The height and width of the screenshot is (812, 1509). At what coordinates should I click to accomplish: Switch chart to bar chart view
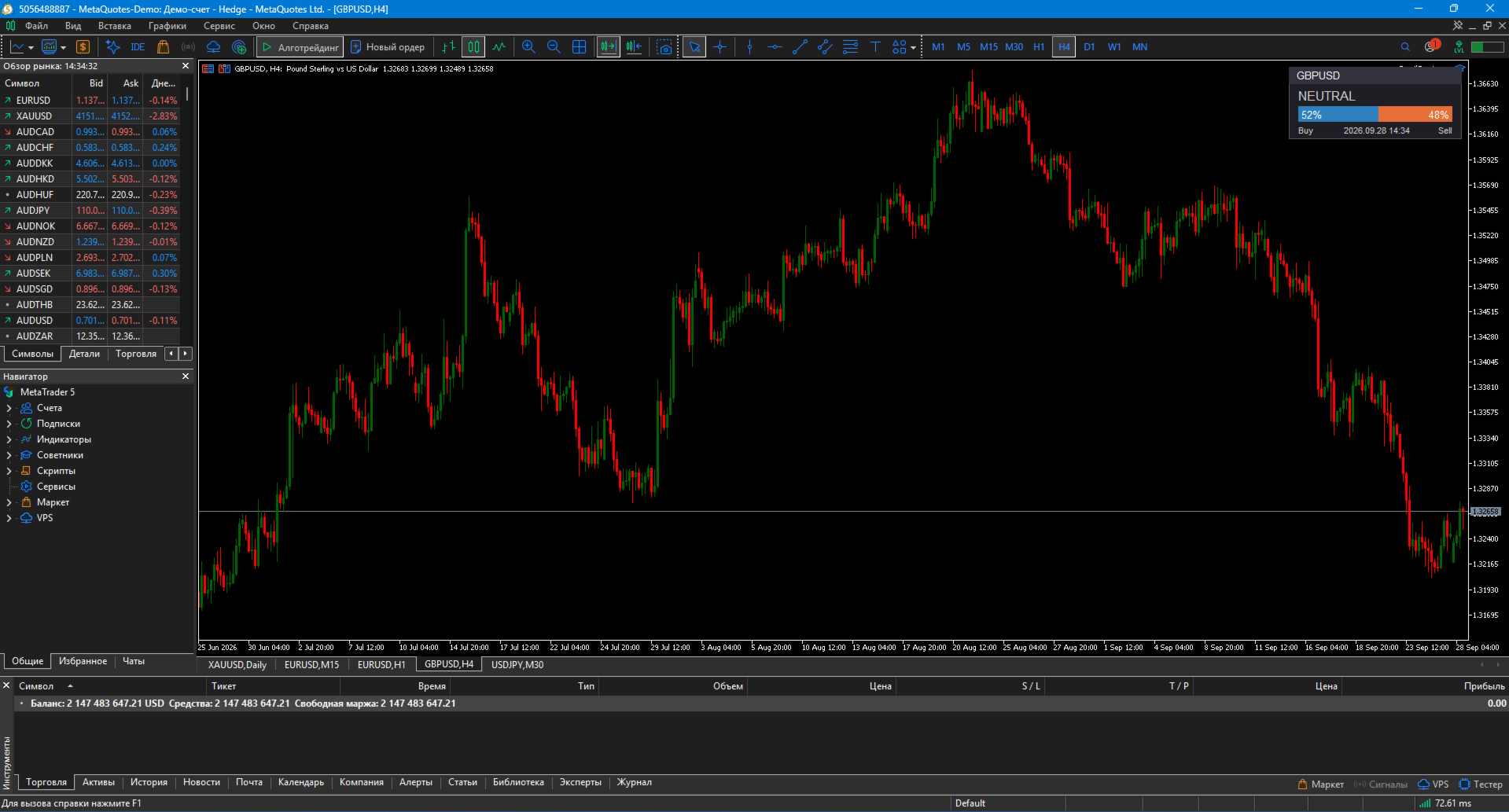448,47
